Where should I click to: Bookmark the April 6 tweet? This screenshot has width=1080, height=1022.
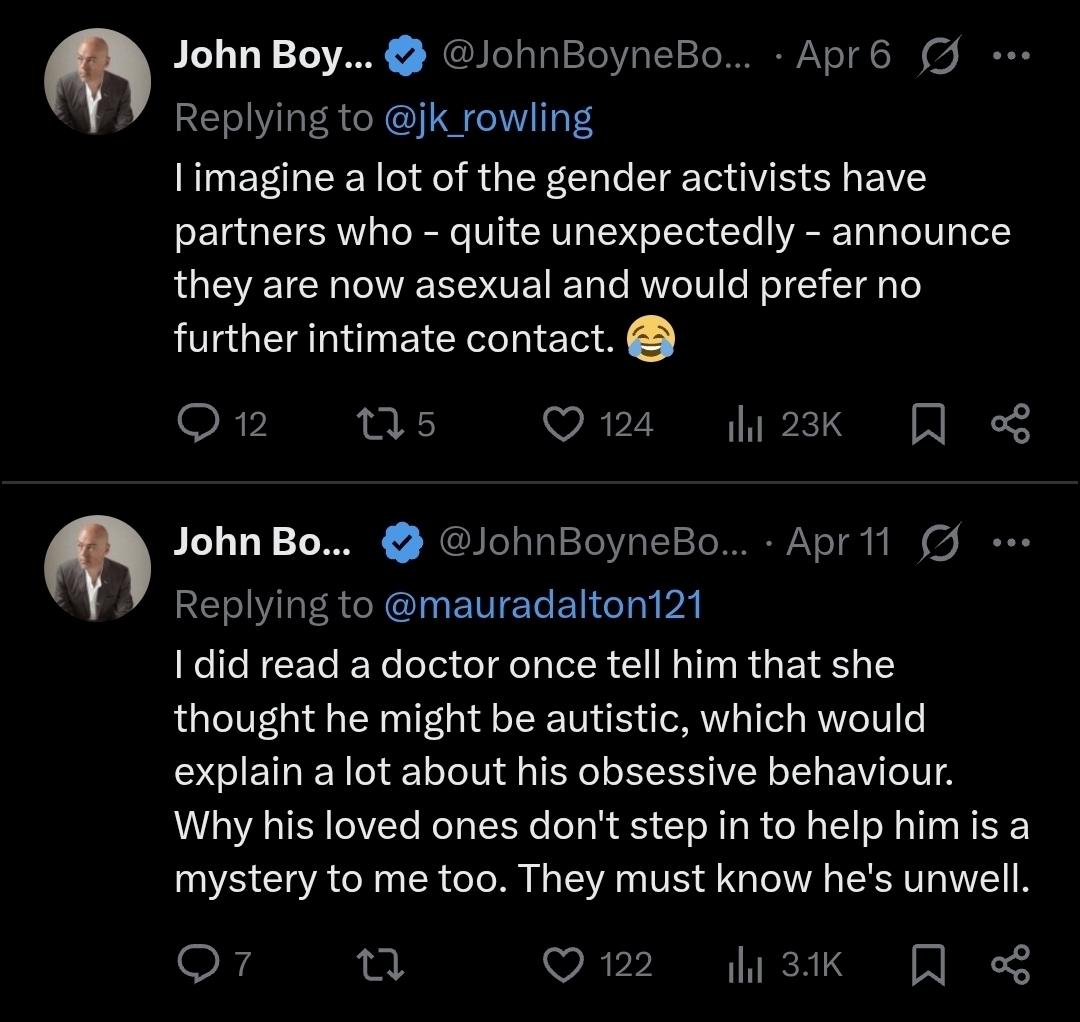(x=929, y=425)
